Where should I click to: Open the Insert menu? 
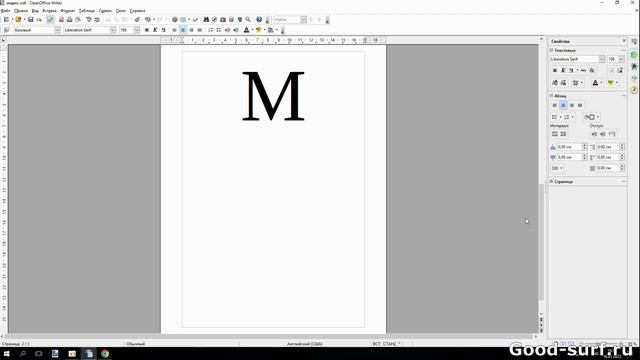(x=49, y=11)
